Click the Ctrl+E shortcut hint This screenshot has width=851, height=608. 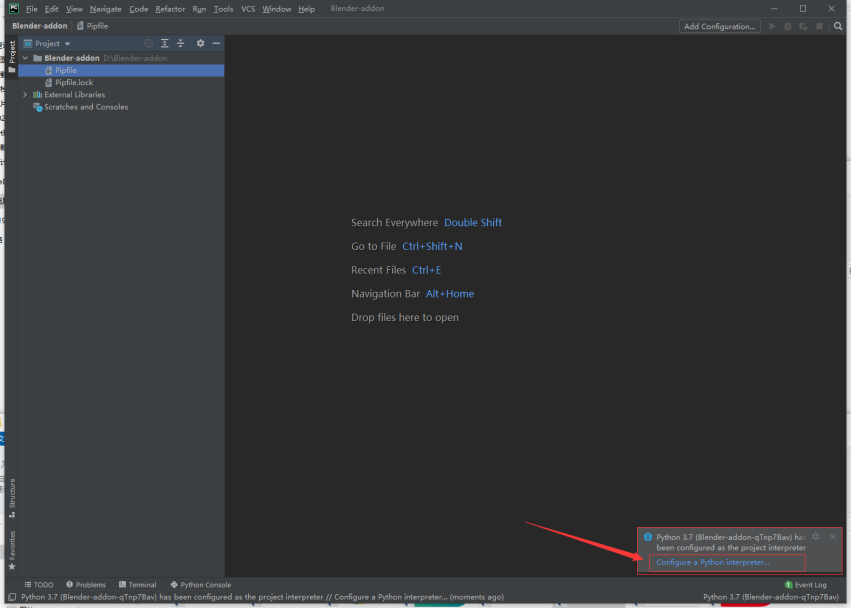[427, 270]
